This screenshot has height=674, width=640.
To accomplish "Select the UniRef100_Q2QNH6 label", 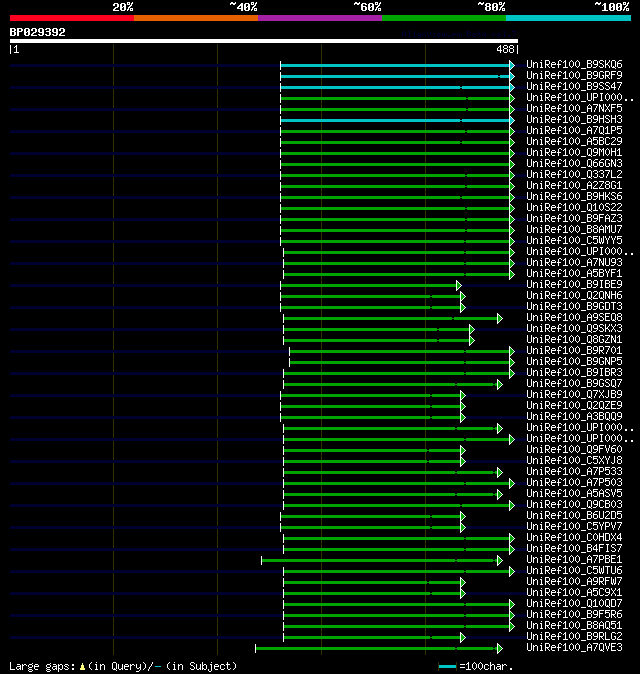I will (574, 296).
